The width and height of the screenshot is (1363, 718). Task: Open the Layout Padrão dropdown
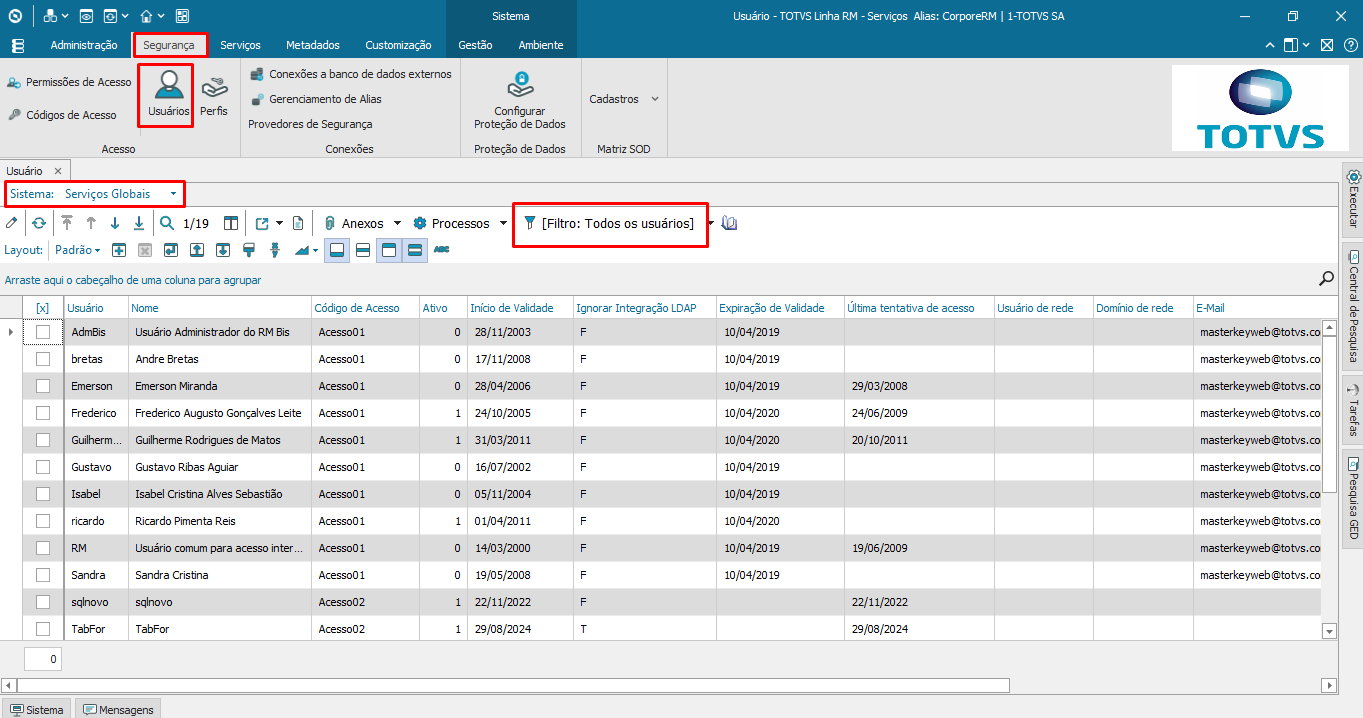(x=77, y=250)
